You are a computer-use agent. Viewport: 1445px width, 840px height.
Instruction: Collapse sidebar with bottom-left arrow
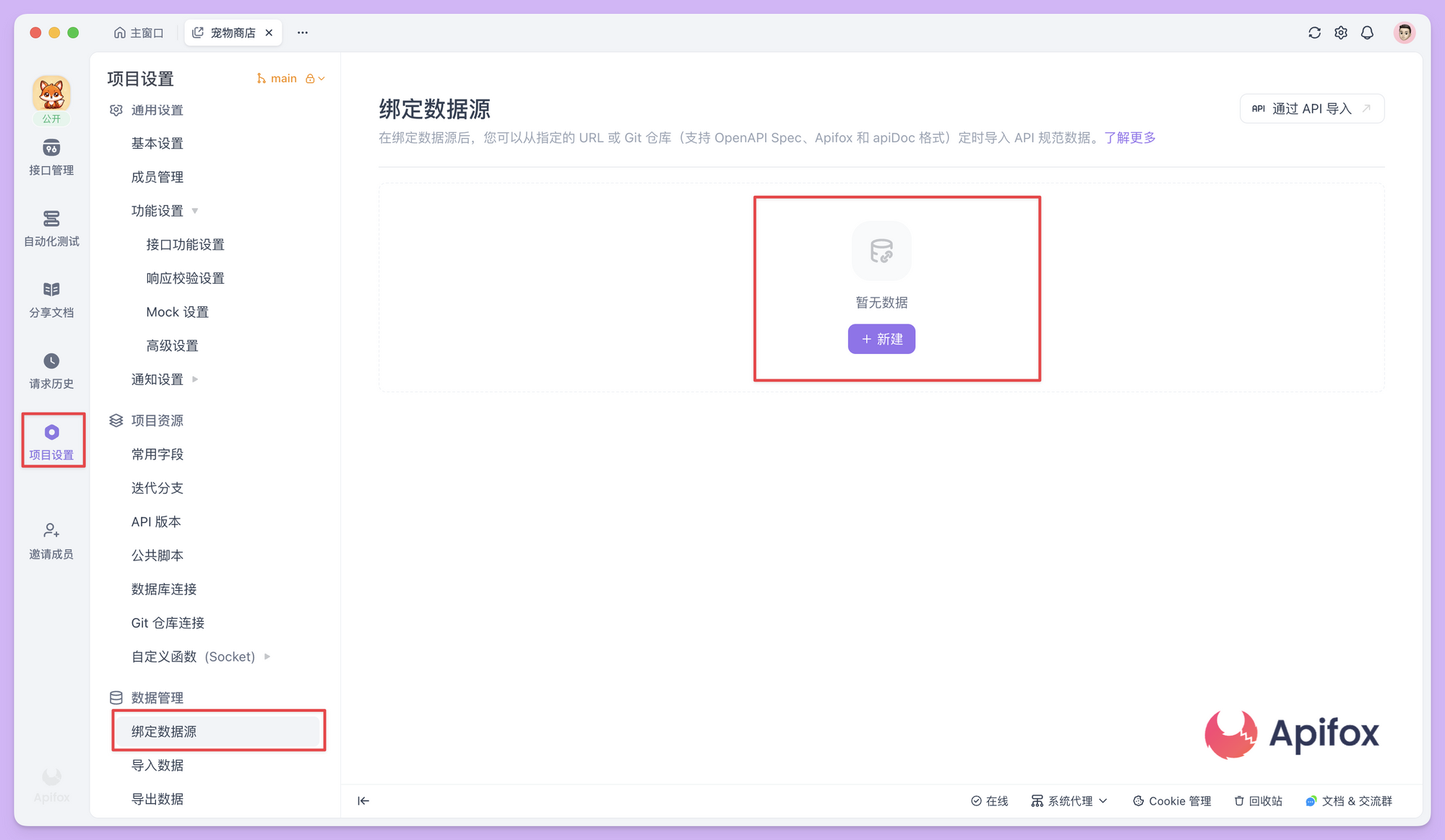(x=363, y=800)
